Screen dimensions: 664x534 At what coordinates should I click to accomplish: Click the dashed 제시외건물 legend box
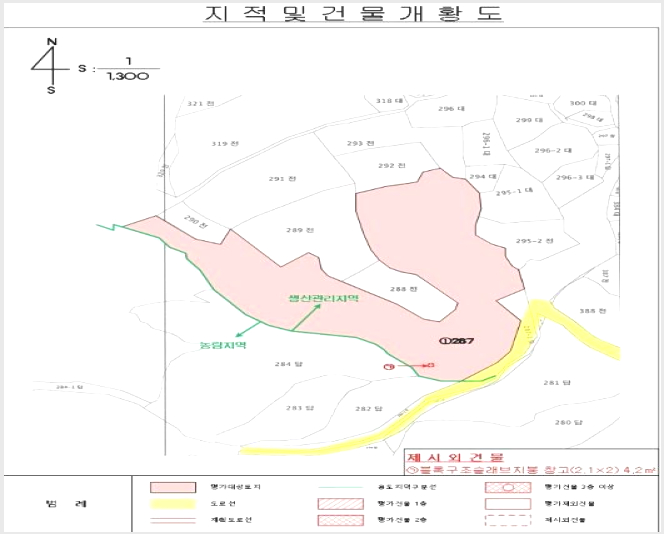tap(508, 520)
